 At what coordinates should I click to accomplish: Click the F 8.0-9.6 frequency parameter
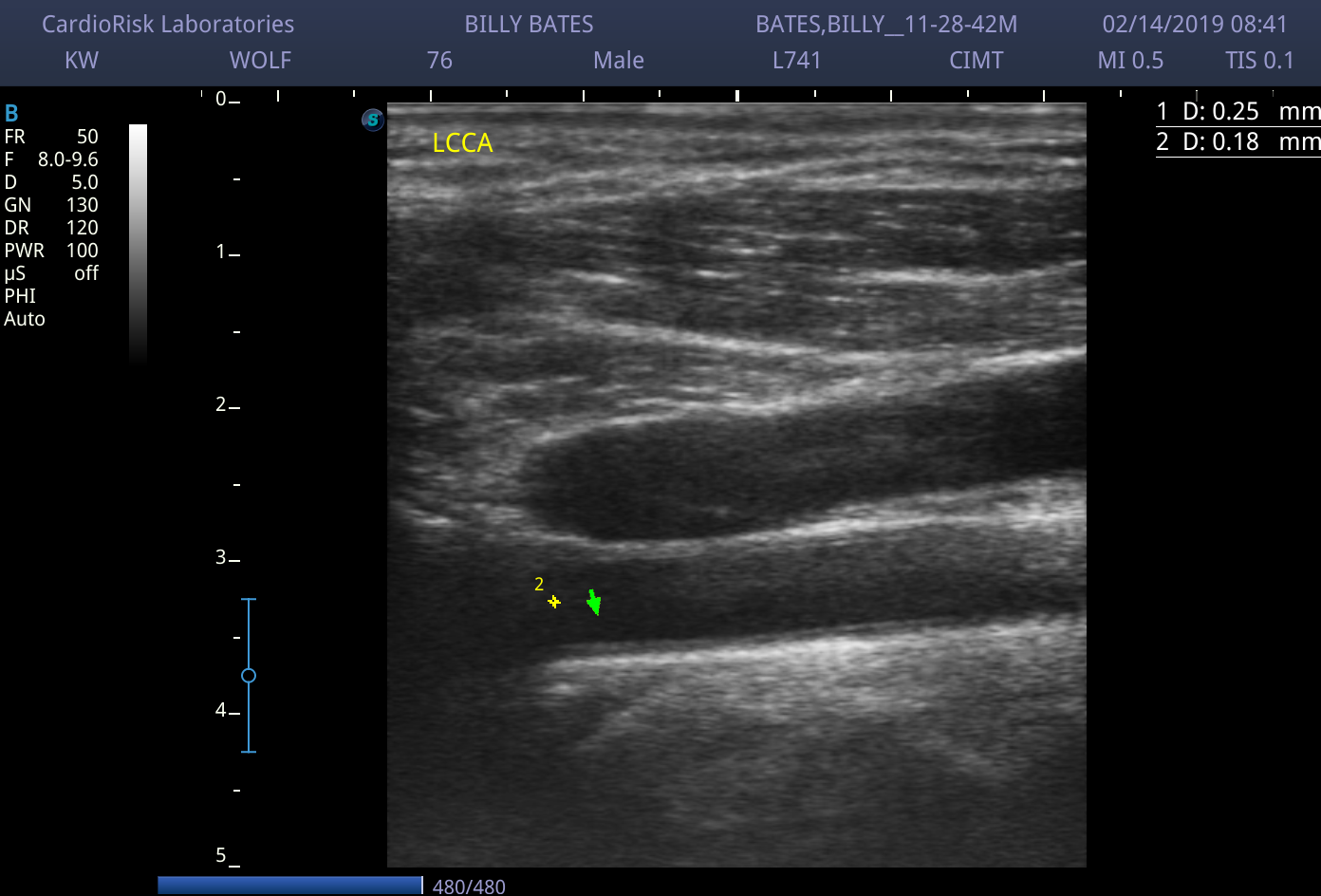pos(51,159)
